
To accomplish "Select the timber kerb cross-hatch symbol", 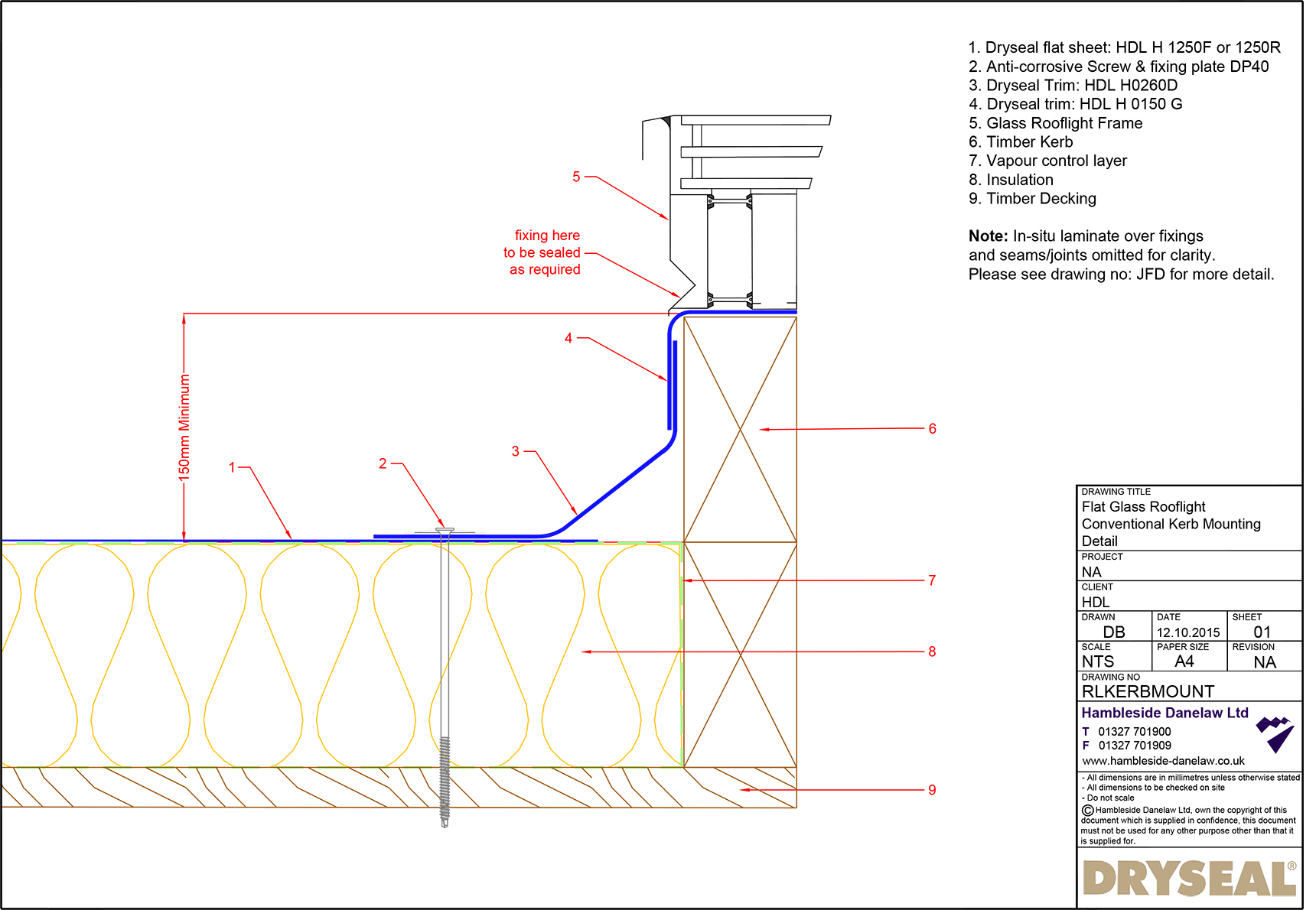I will (738, 428).
